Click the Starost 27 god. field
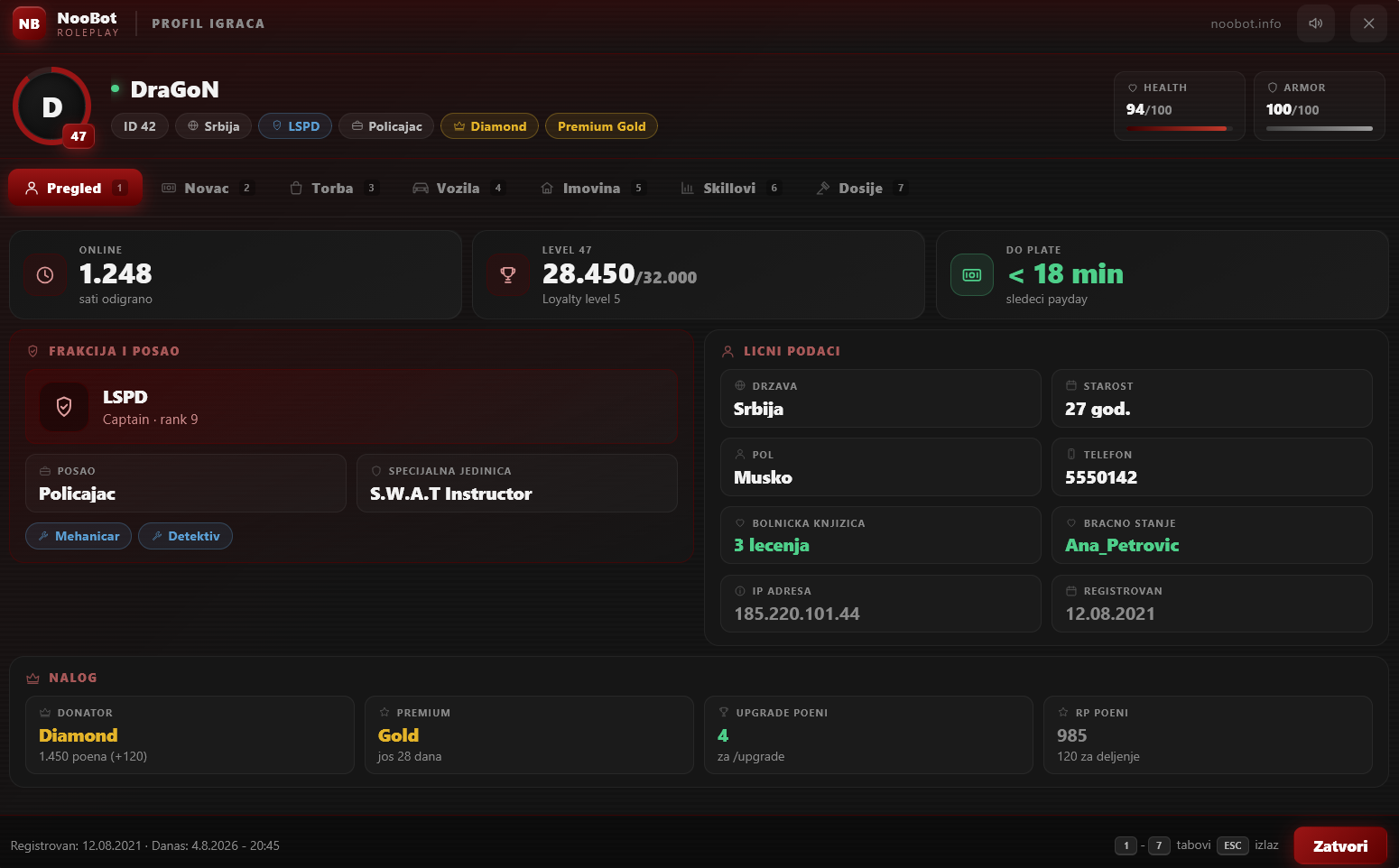Viewport: 1399px width, 868px height. click(x=1212, y=399)
